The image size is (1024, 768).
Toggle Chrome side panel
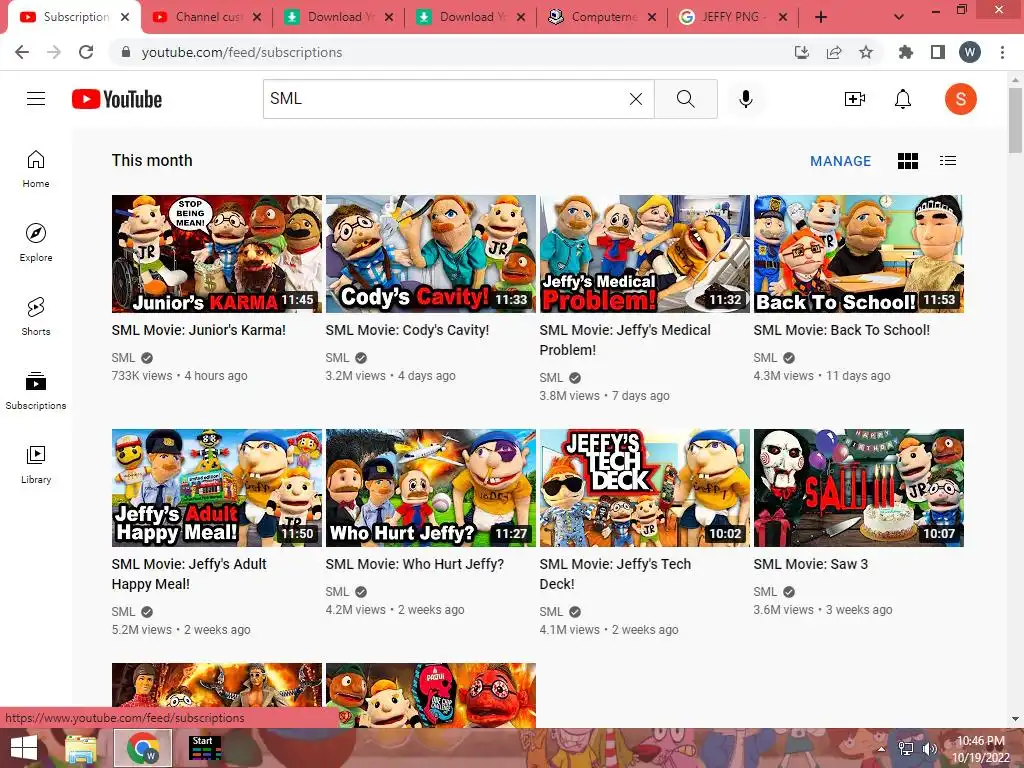(x=938, y=52)
